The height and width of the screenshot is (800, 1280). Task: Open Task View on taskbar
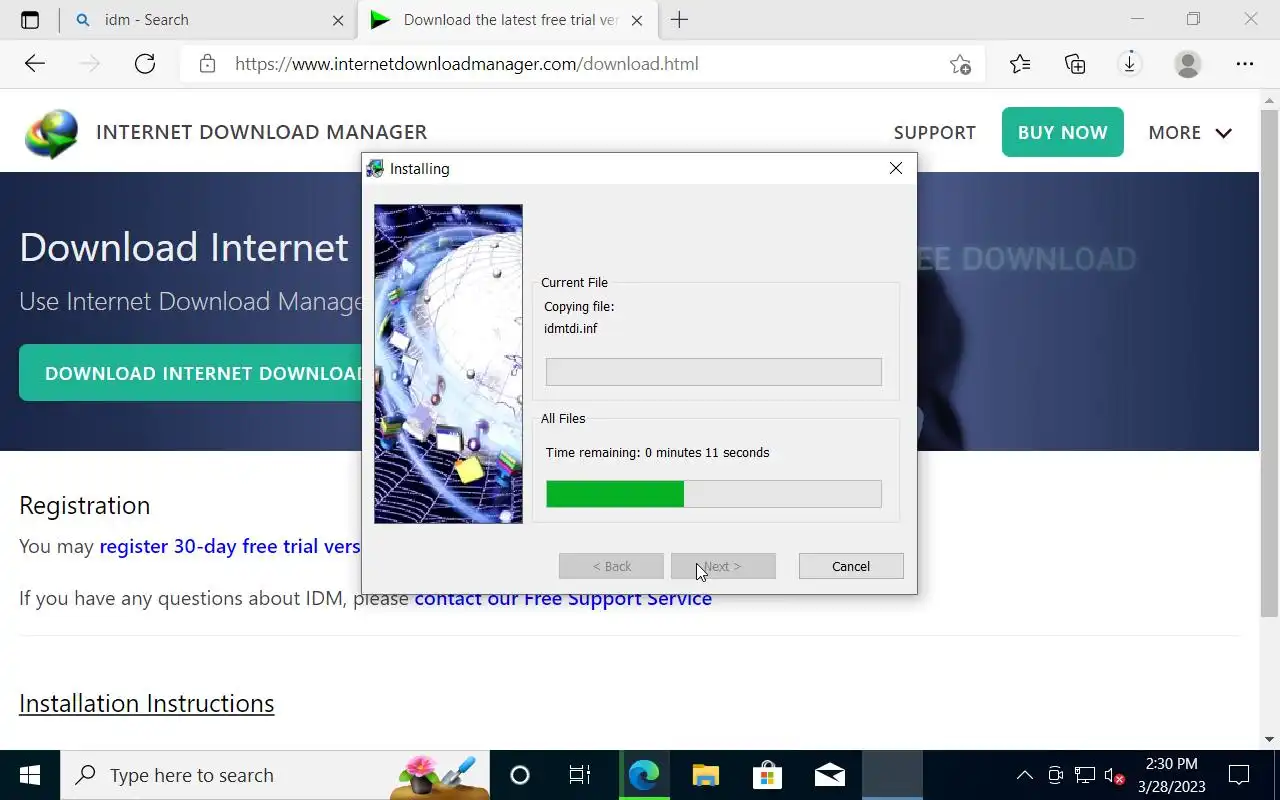click(580, 775)
